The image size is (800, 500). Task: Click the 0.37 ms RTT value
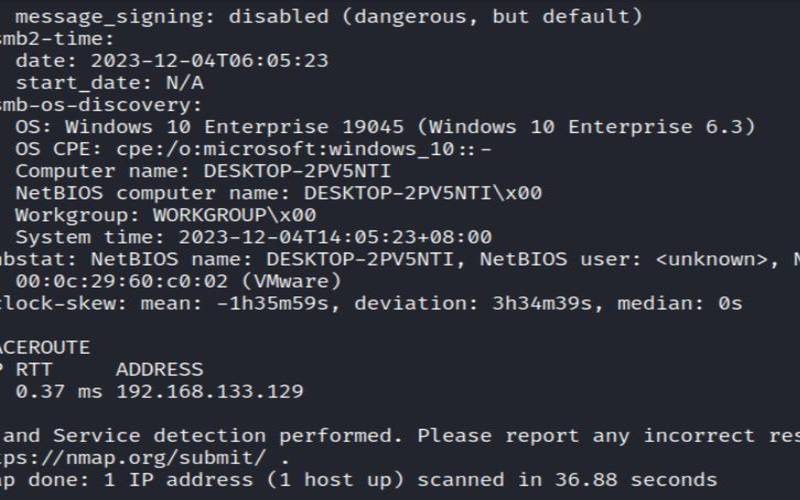point(58,391)
